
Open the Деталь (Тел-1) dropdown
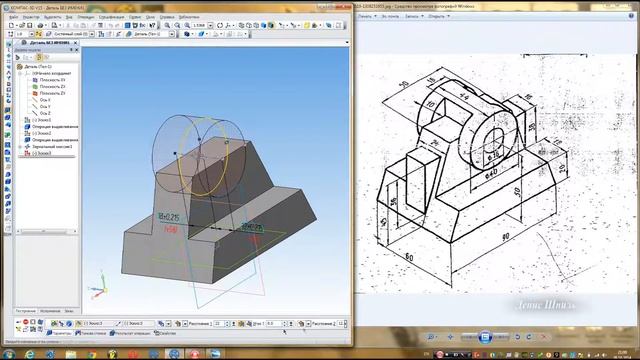(172, 34)
